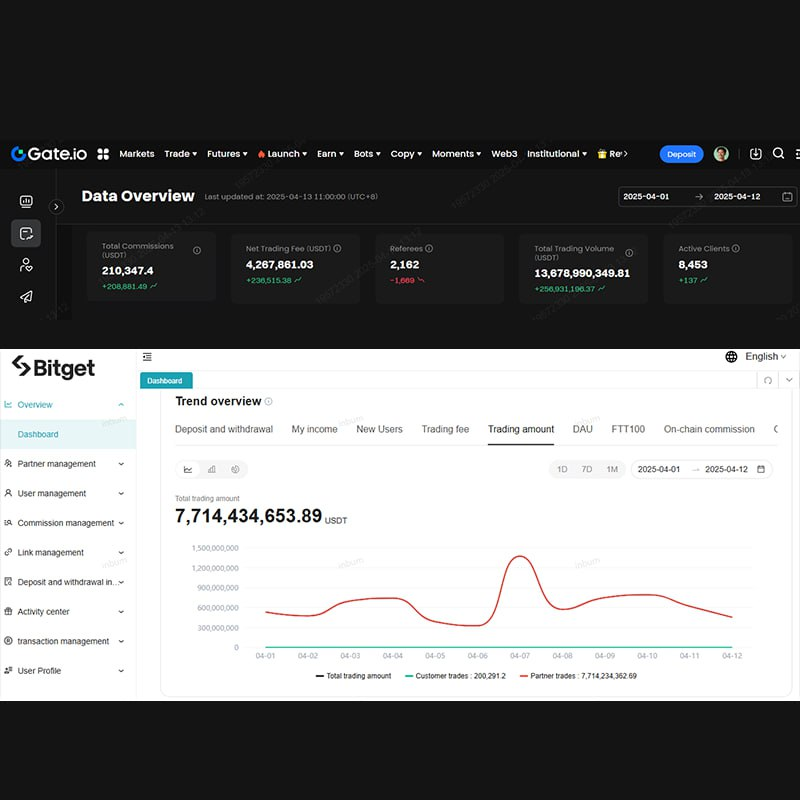
Task: Select the Gate.io sidebar data overview icon
Action: pos(26,233)
